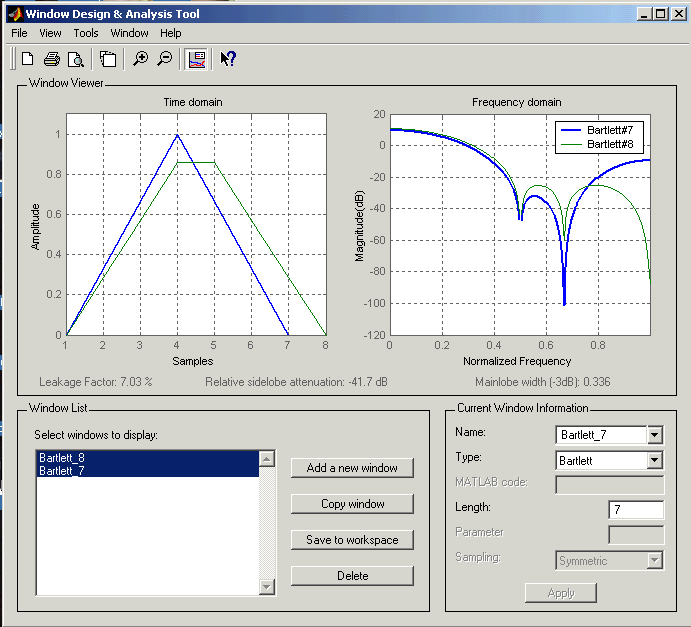Image resolution: width=691 pixels, height=627 pixels.
Task: Click Save to workspace button
Action: (352, 540)
